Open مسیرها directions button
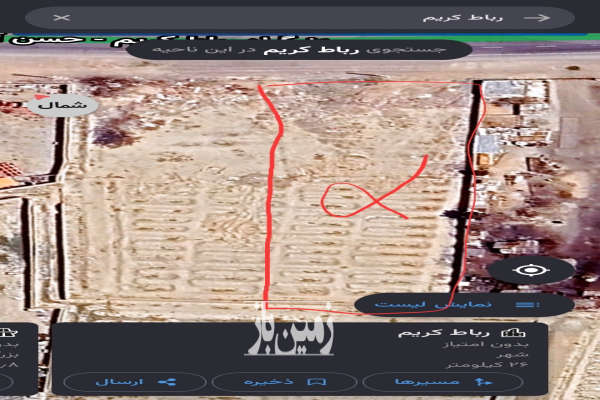This screenshot has width=600, height=400. 442,382
